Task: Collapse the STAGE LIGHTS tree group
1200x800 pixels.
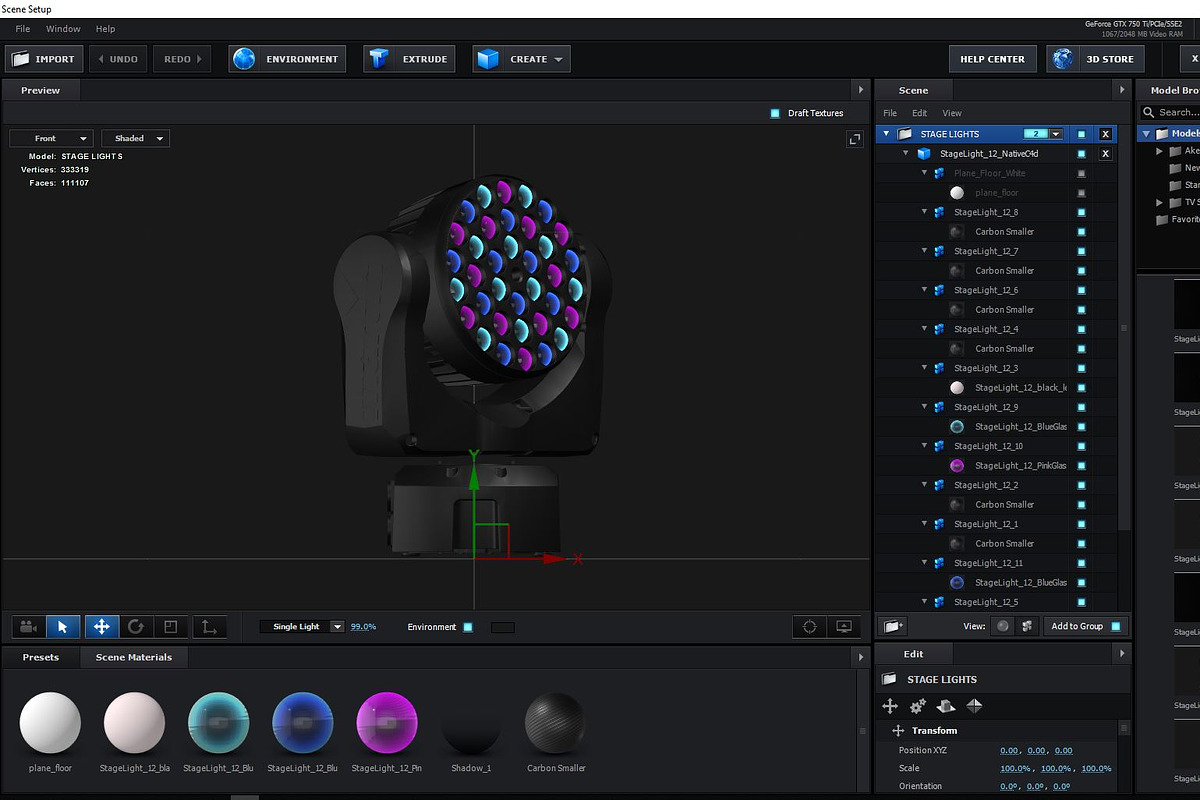Action: (886, 134)
